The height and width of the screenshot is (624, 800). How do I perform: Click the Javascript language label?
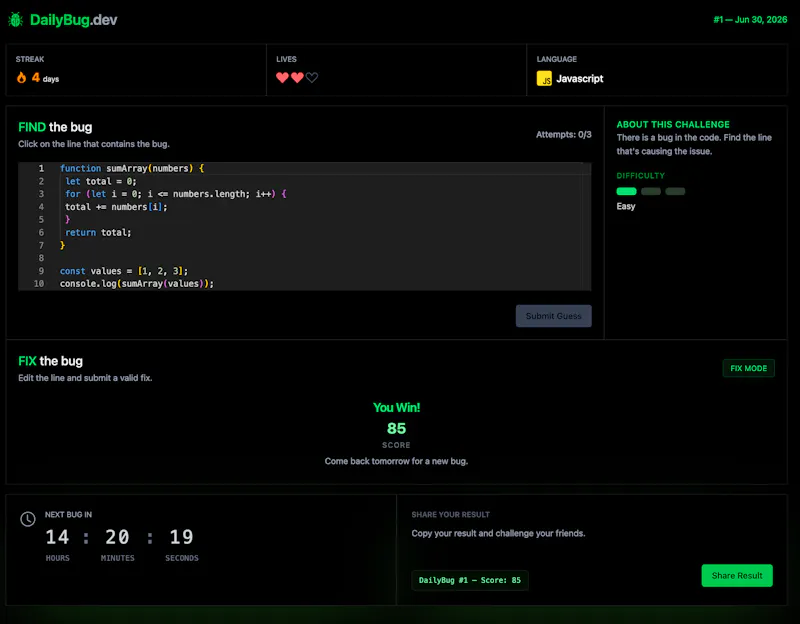click(580, 79)
